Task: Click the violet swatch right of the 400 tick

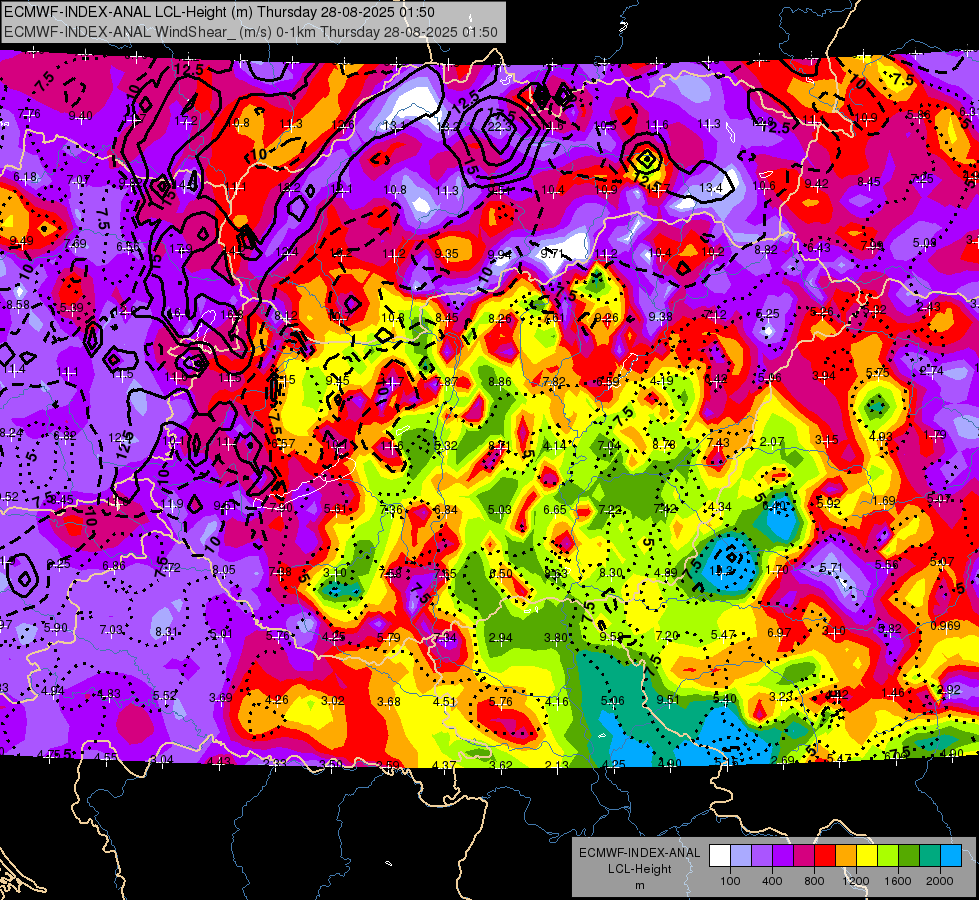Action: click(x=783, y=856)
